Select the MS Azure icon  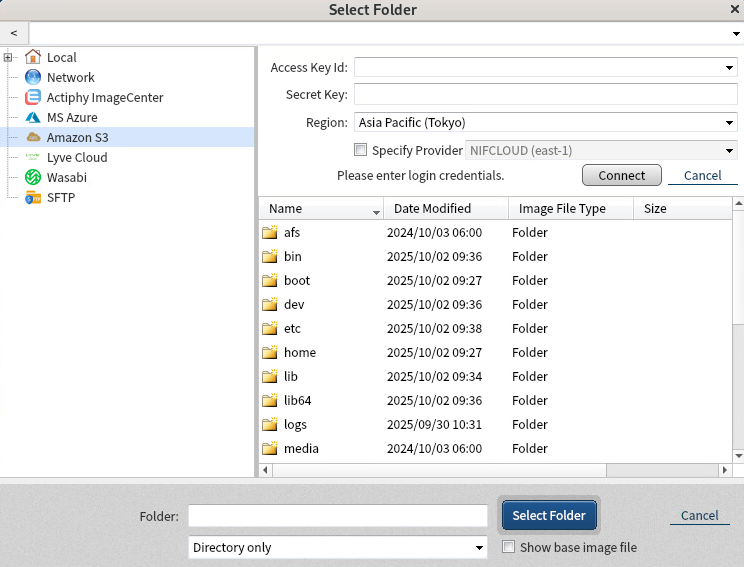click(x=33, y=117)
